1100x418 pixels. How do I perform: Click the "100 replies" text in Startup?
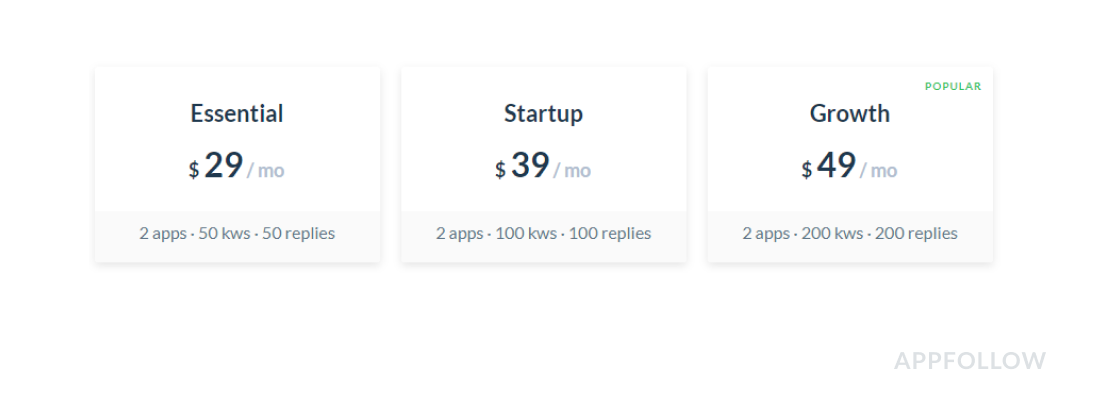tap(610, 234)
